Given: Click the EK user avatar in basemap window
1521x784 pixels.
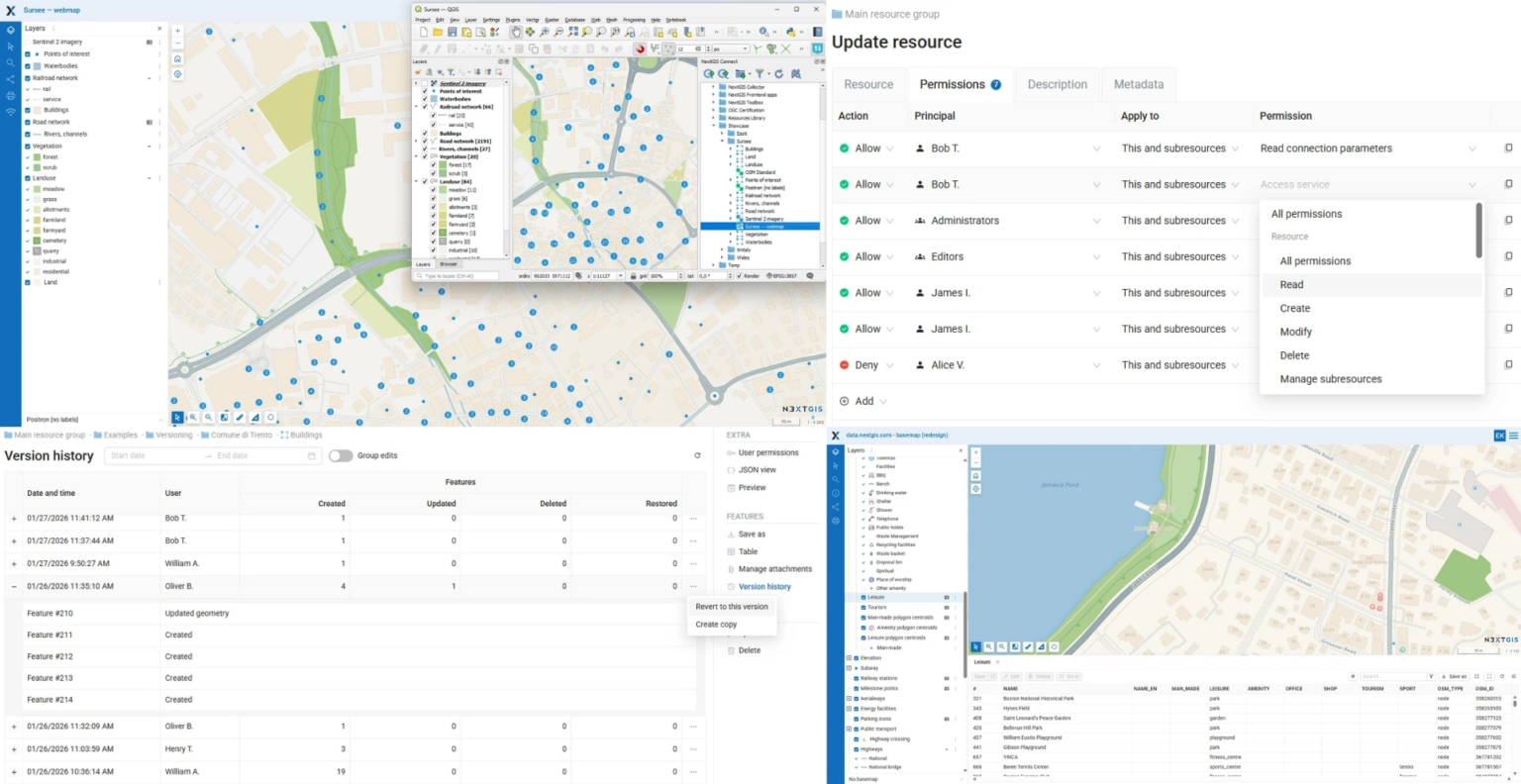Looking at the screenshot, I should tap(1499, 436).
